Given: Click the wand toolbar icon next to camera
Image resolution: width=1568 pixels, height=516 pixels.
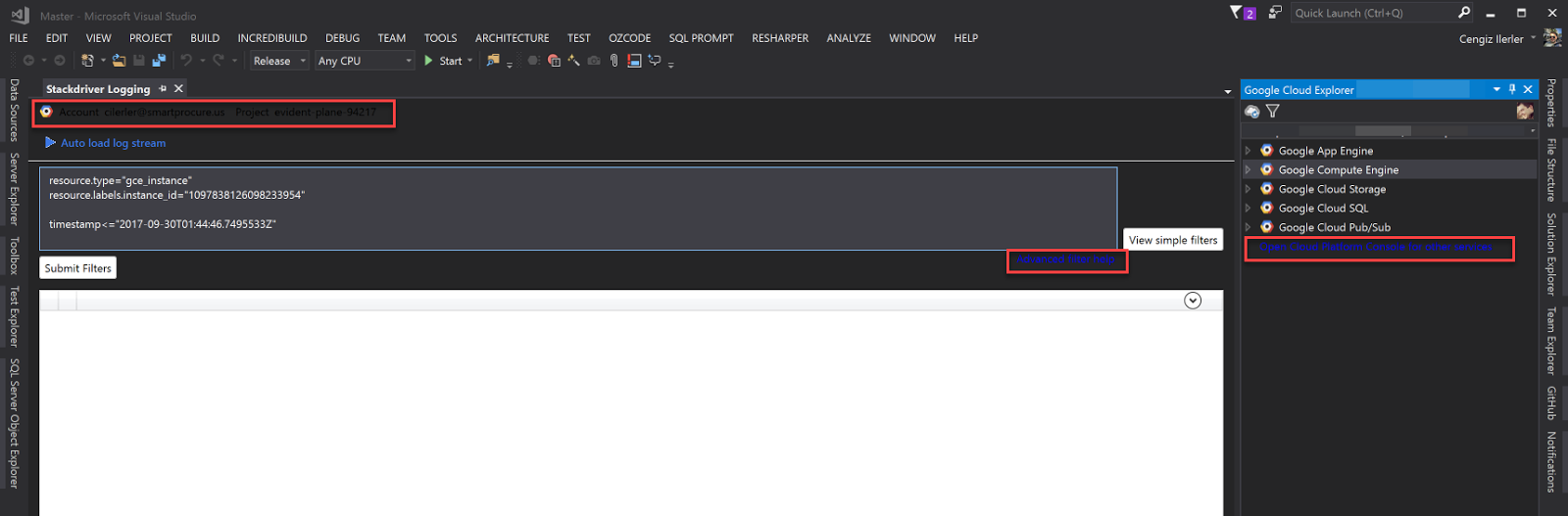Looking at the screenshot, I should (573, 61).
